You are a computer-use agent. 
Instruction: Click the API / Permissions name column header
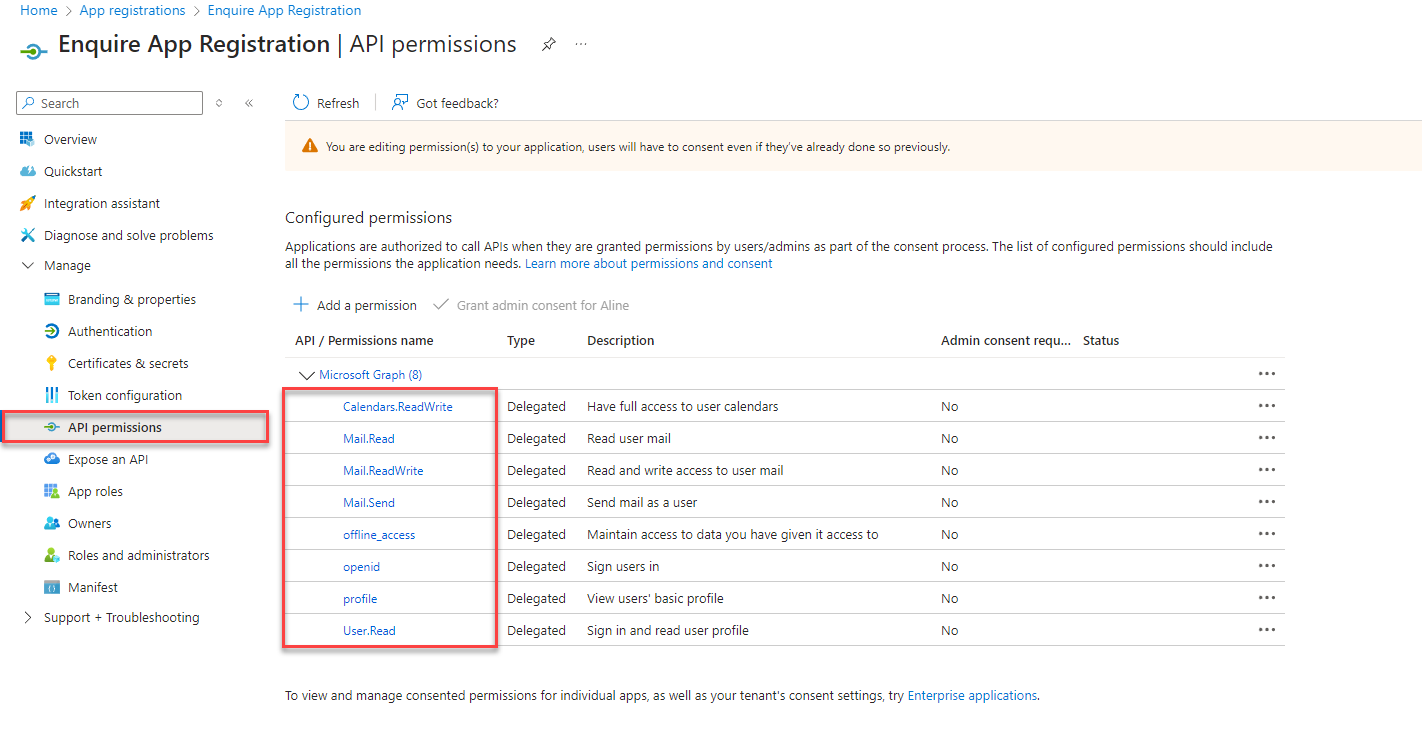click(x=364, y=340)
